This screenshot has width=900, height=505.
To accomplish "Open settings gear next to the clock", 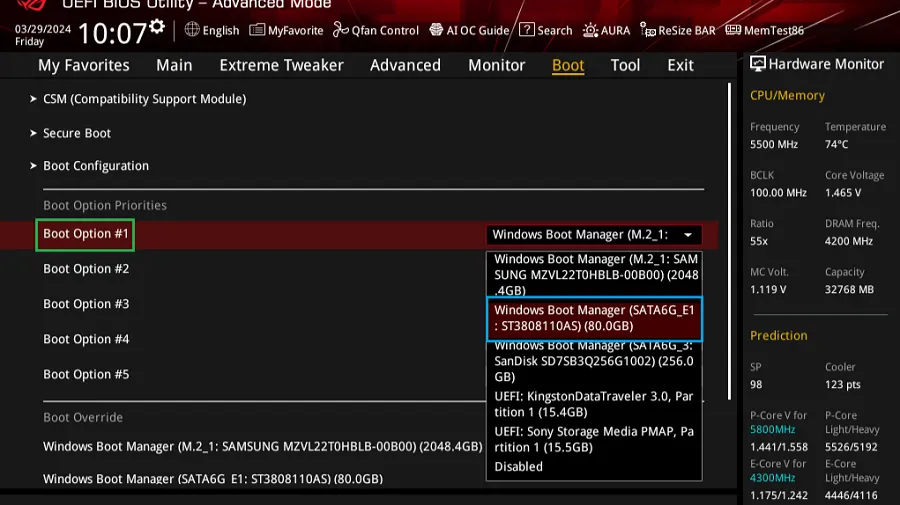I will pos(157,26).
